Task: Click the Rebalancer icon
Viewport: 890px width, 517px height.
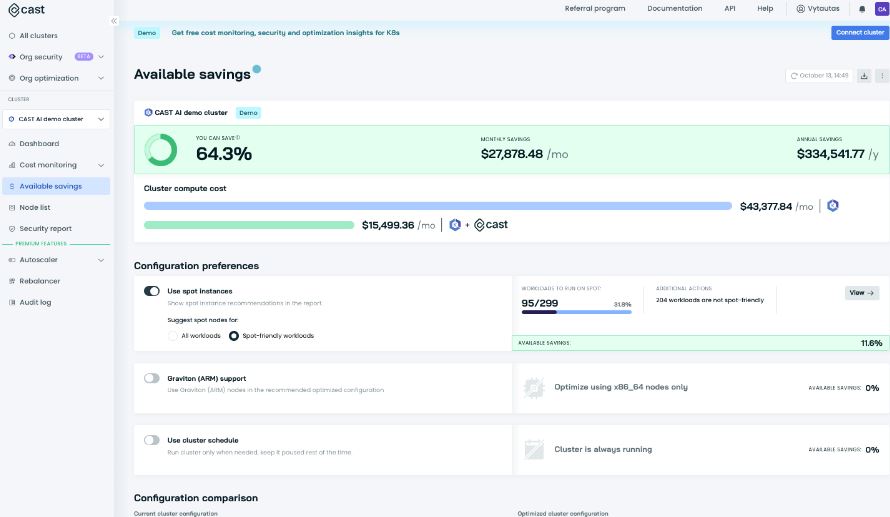Action: (12, 281)
